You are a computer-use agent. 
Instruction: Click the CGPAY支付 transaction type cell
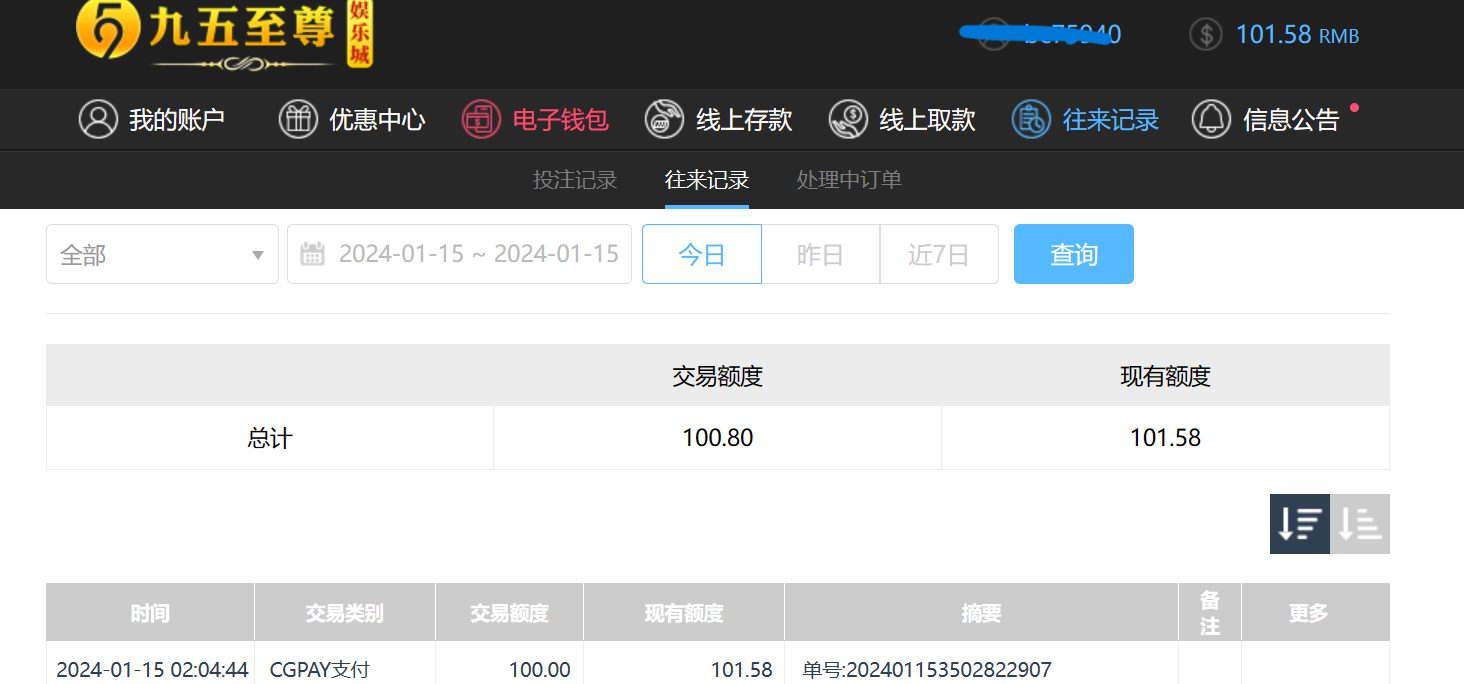point(320,669)
